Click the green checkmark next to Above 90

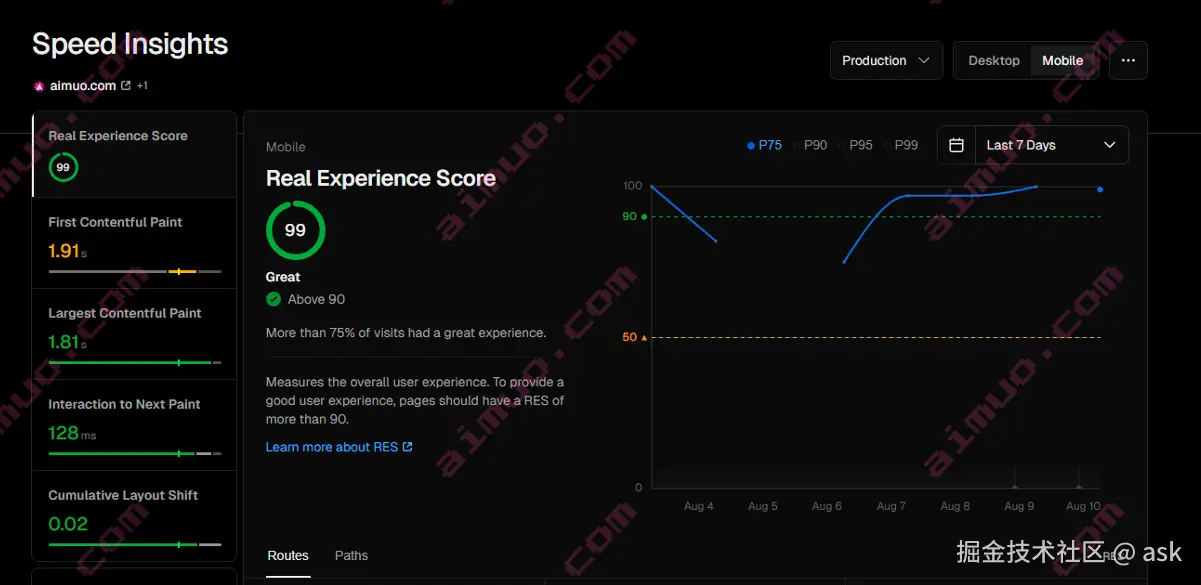tap(272, 299)
